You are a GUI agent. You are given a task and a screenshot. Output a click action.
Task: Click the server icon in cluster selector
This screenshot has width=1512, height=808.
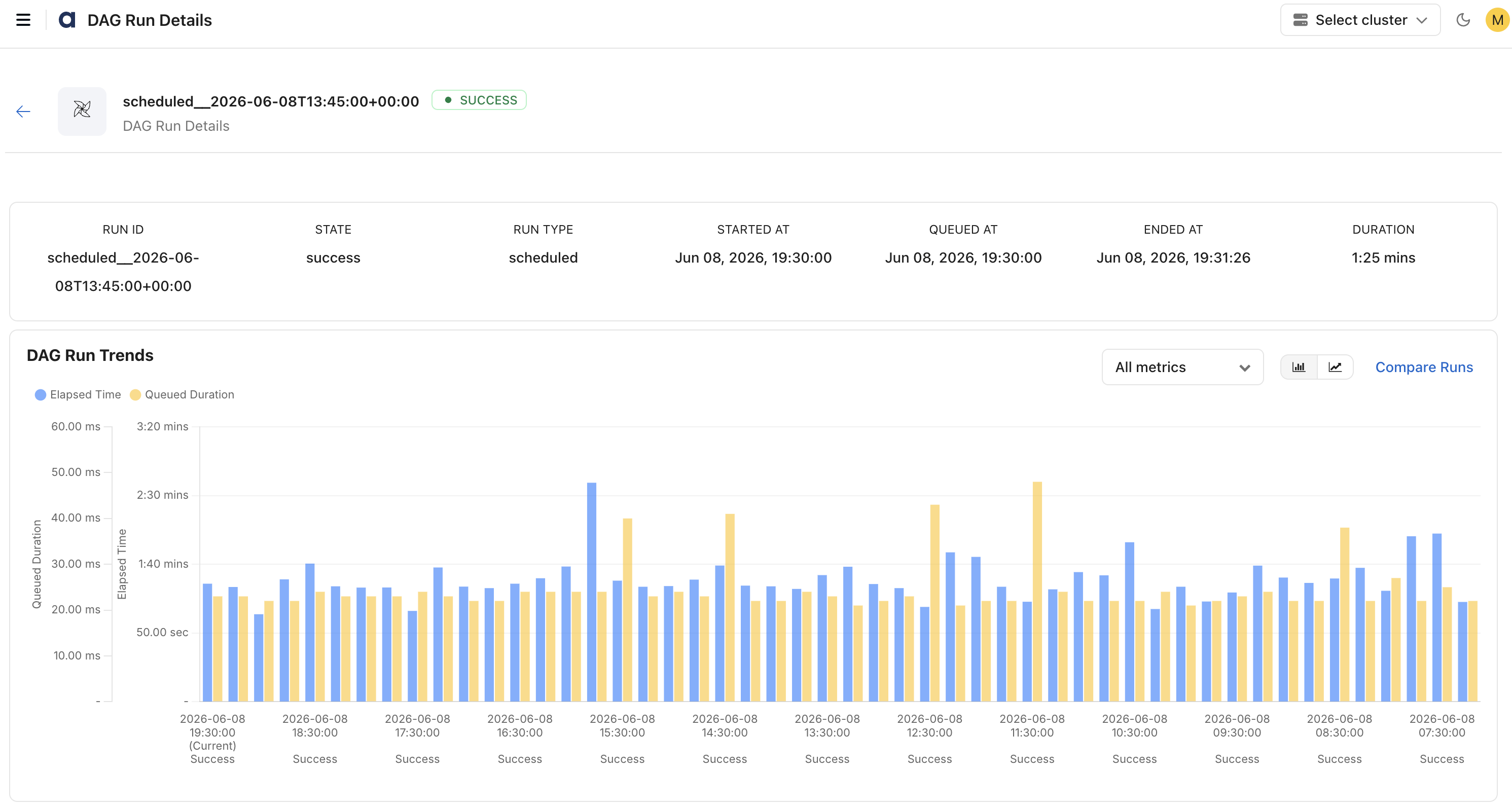point(1300,20)
